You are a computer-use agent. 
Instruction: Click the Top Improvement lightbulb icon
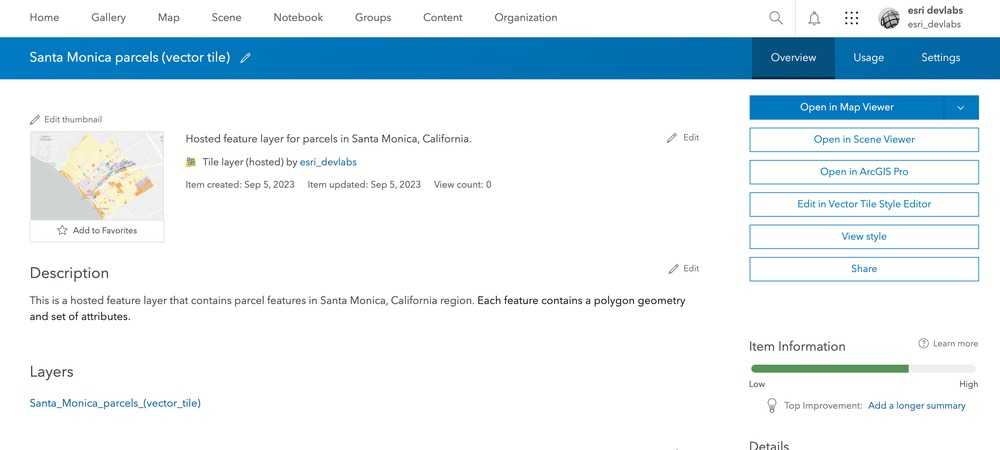click(x=771, y=405)
